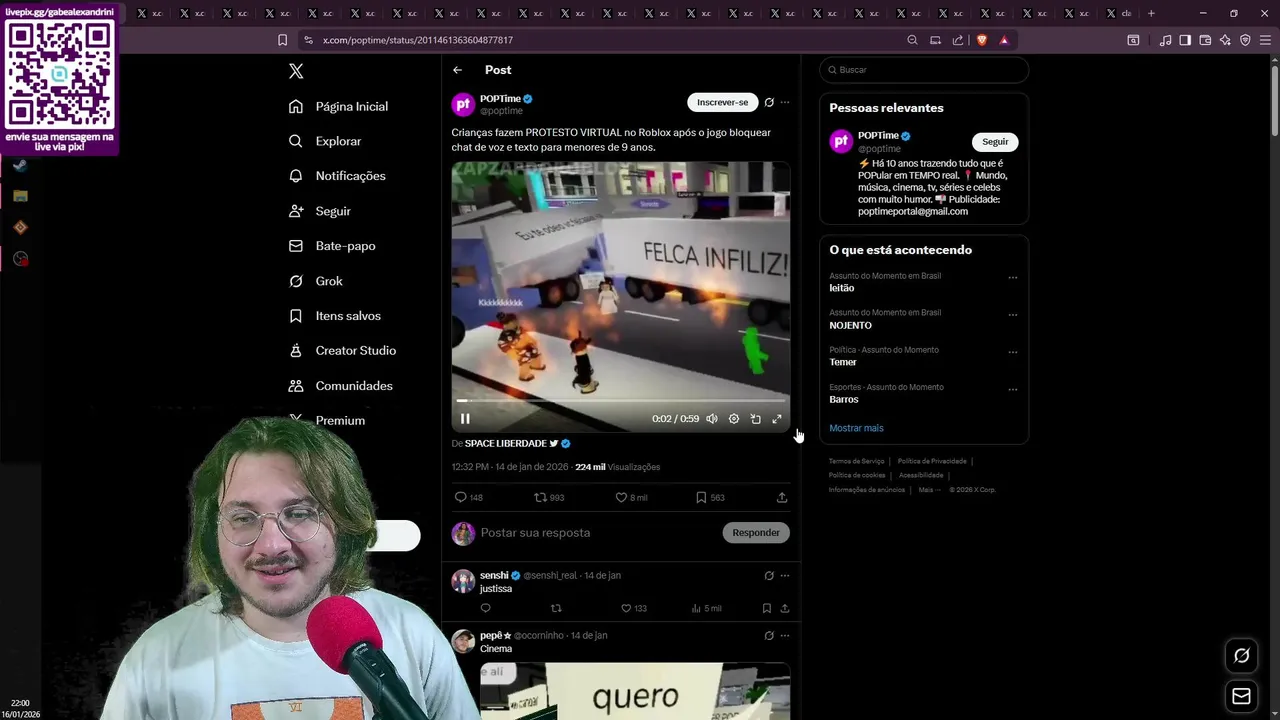Open Comunidades in the sidebar

pos(340,386)
